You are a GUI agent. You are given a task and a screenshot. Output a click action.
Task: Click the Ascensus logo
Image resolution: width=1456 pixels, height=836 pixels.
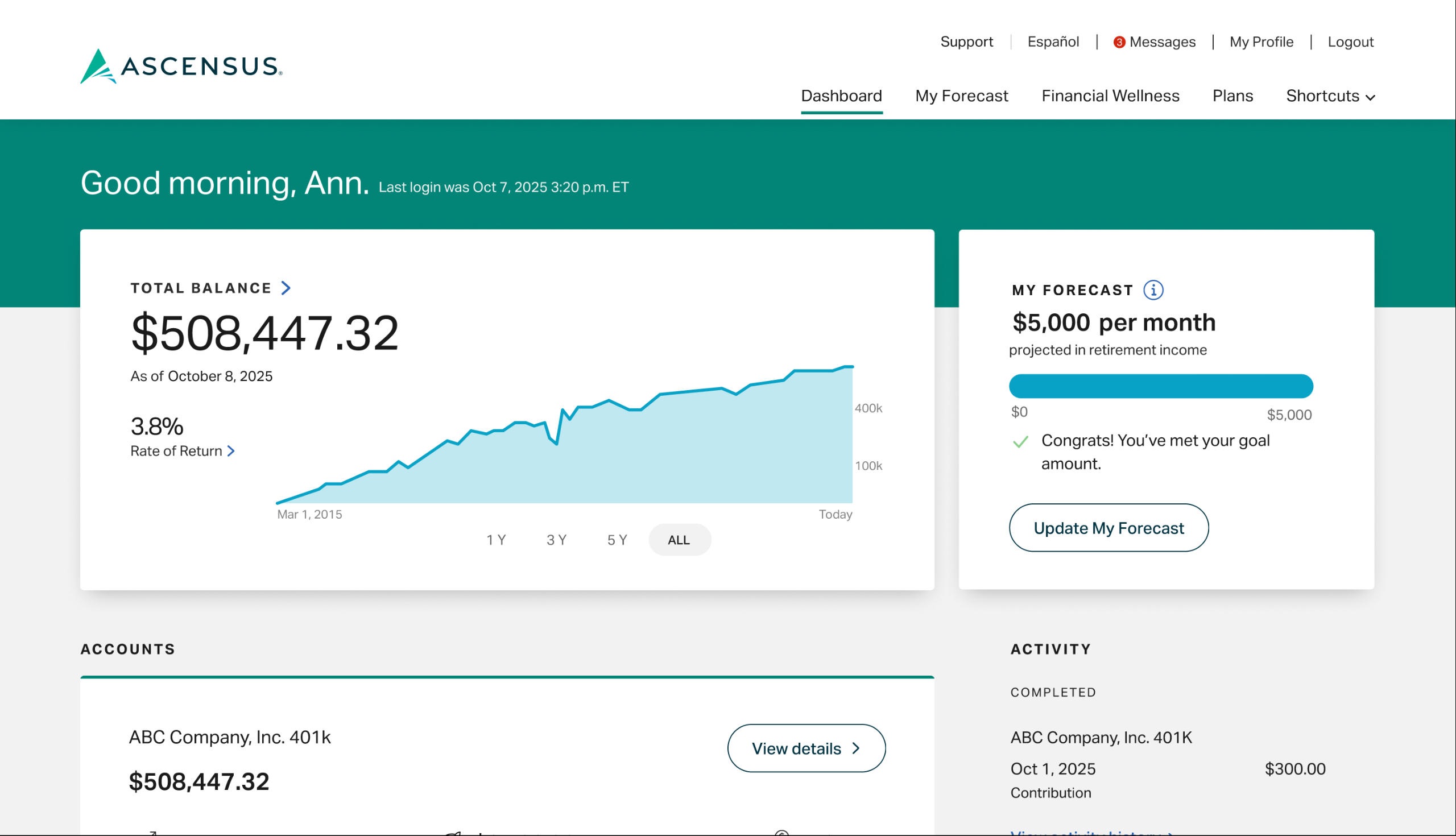tap(181, 66)
